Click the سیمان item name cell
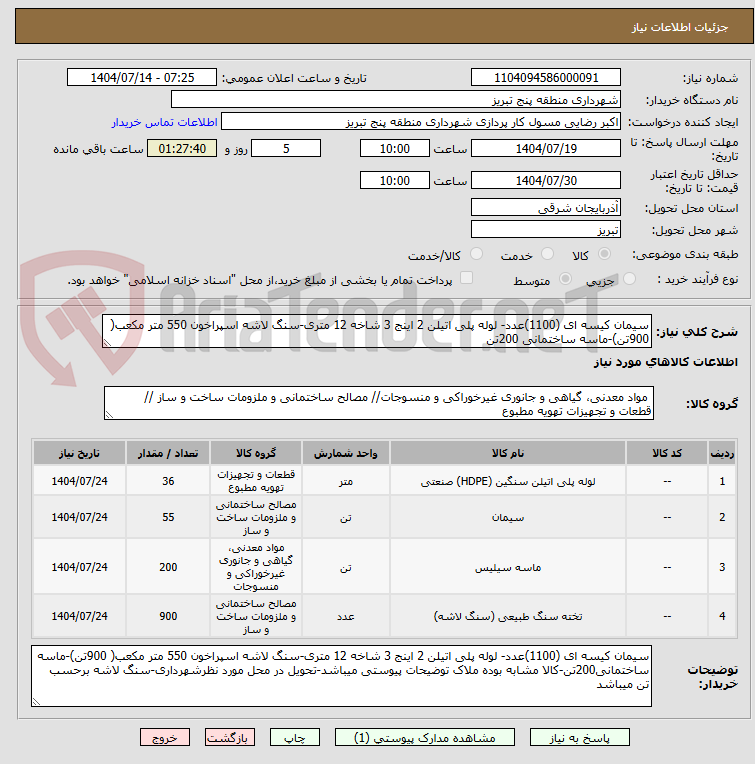The image size is (755, 764). pyautogui.click(x=508, y=517)
